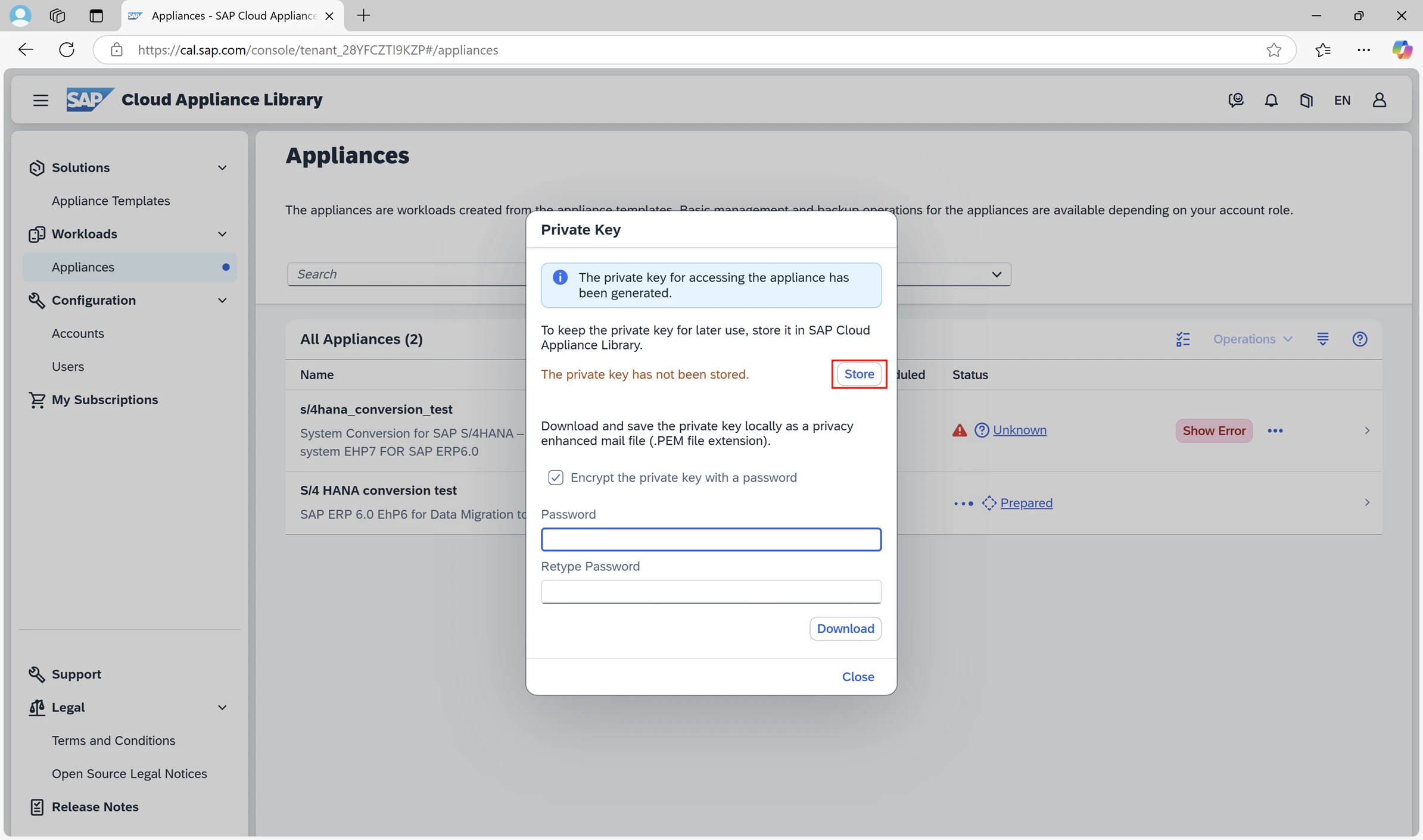Screen dimensions: 1423x840
Task: Go to Appliance Templates
Action: click(111, 201)
